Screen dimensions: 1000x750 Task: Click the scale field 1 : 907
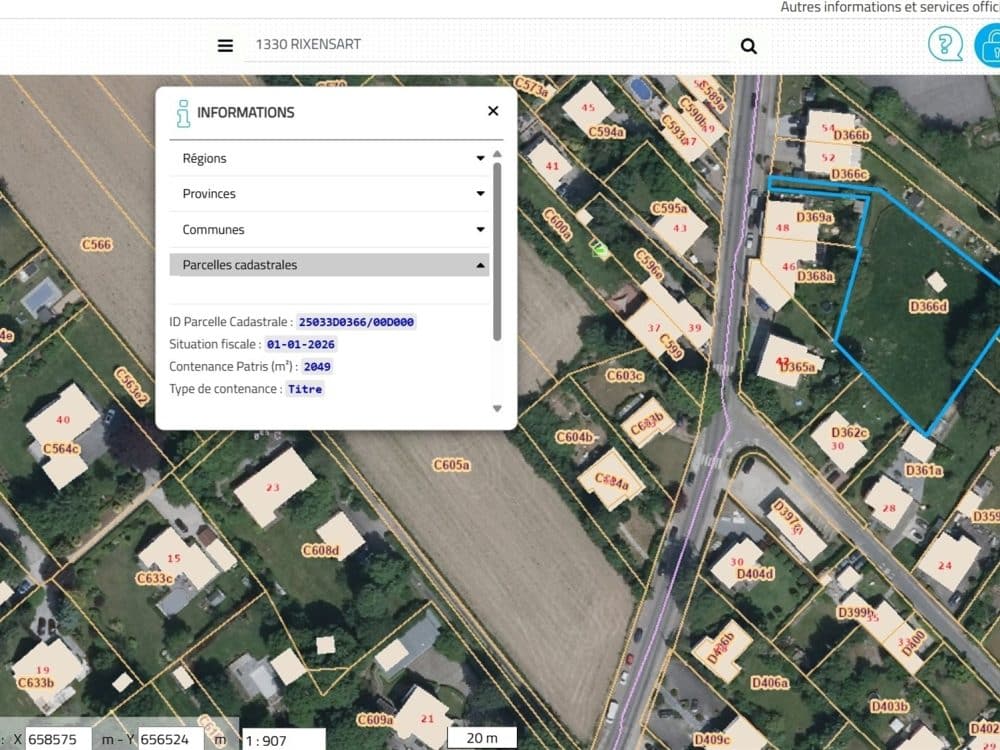pyautogui.click(x=284, y=740)
